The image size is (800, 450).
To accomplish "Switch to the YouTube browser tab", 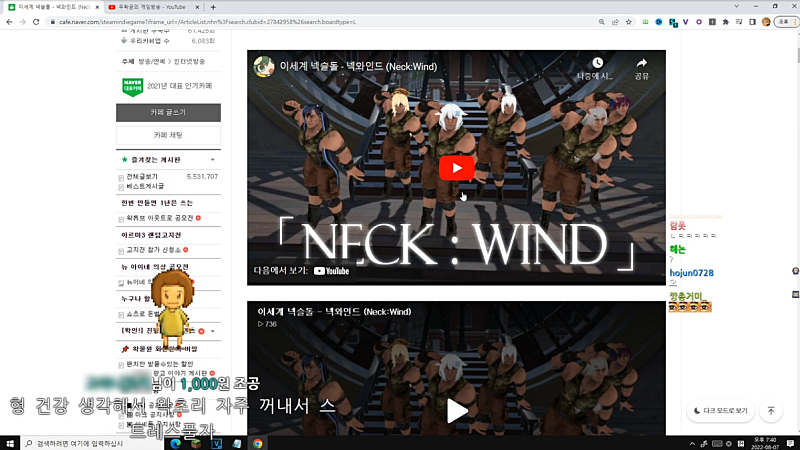I will 150,6.
